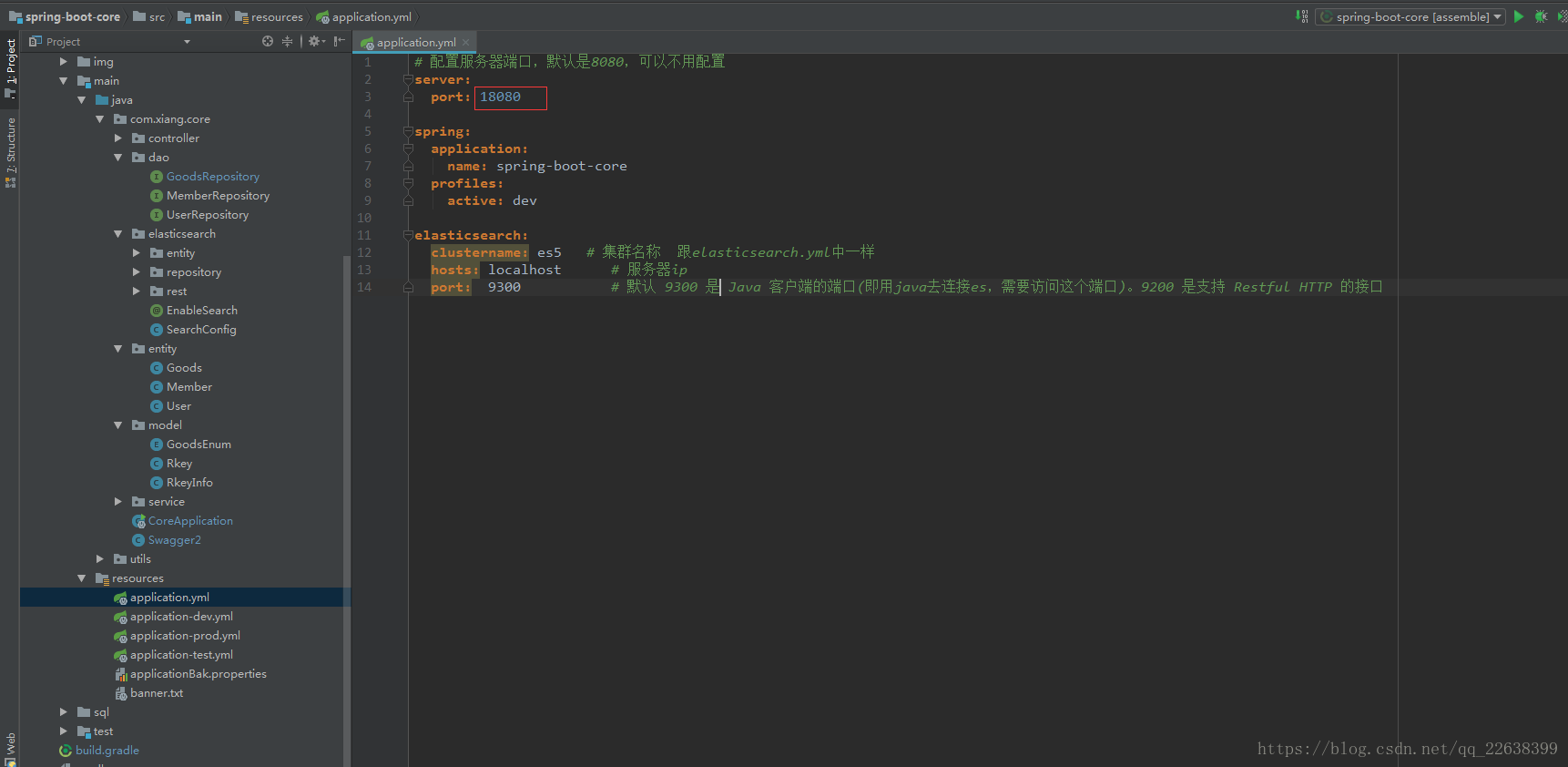Select application-dev.yml in the project tree
1568x767 pixels.
180,617
